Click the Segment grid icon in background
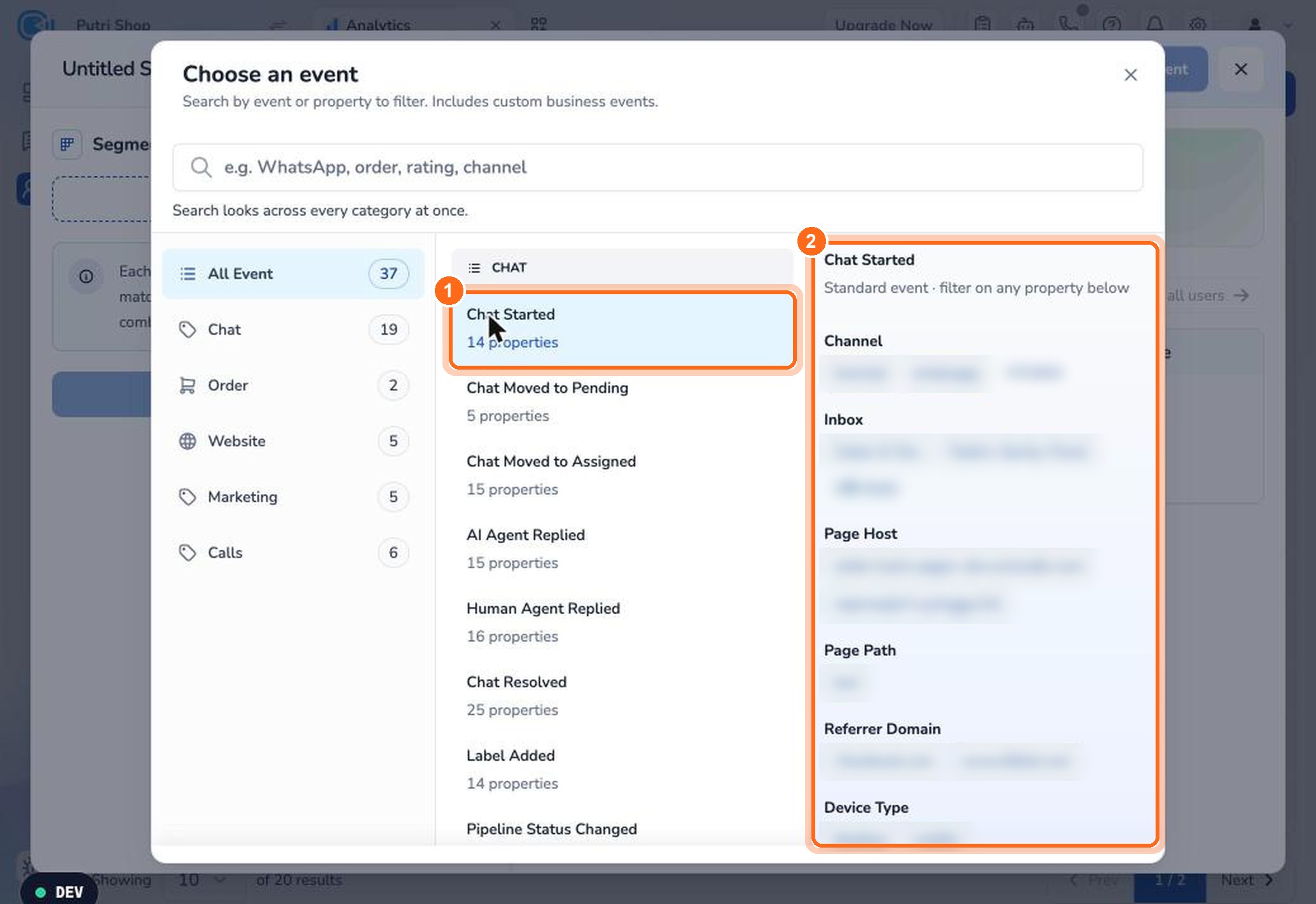1316x904 pixels. tap(67, 145)
